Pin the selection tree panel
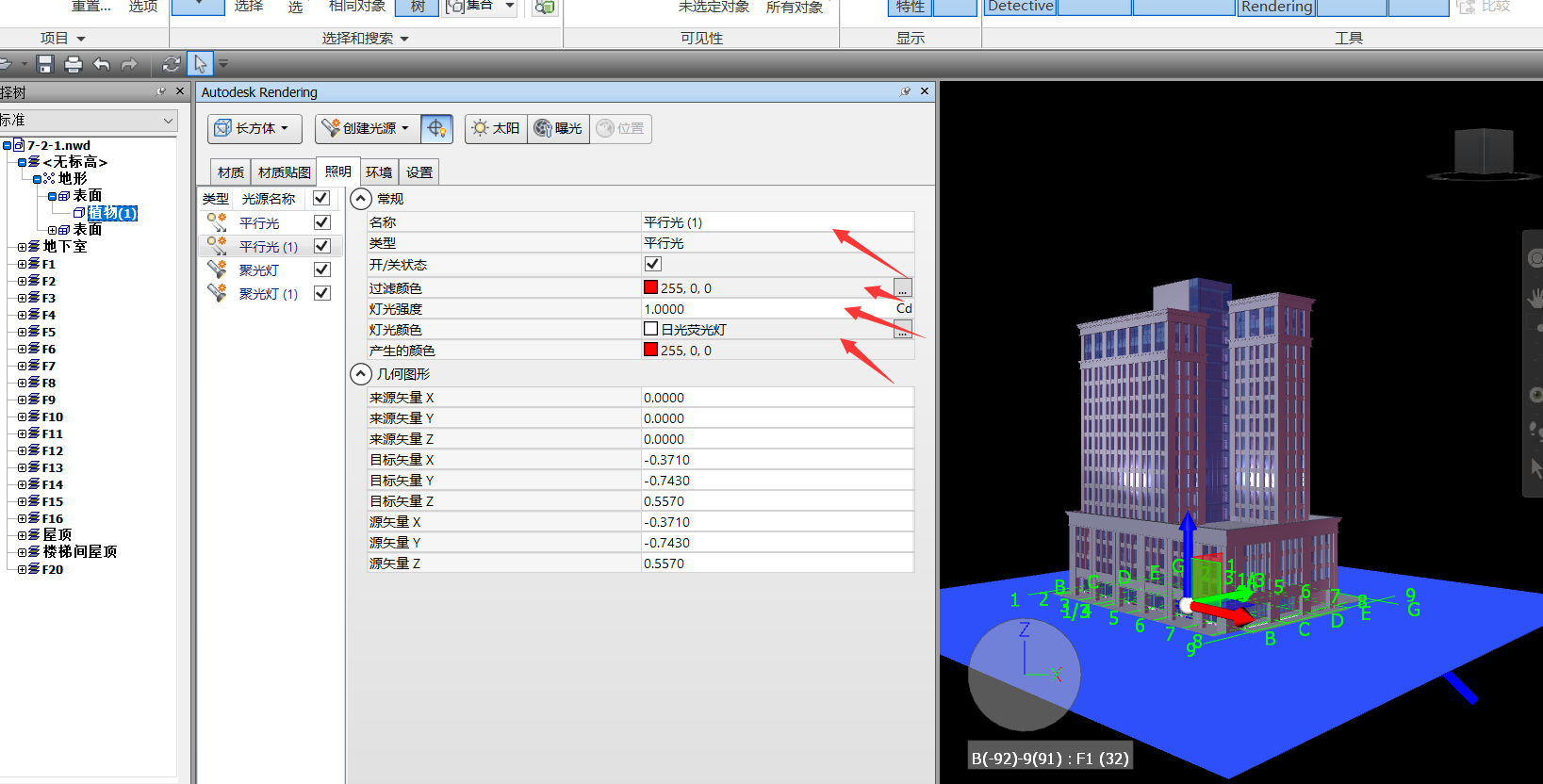The width and height of the screenshot is (1543, 784). click(161, 91)
